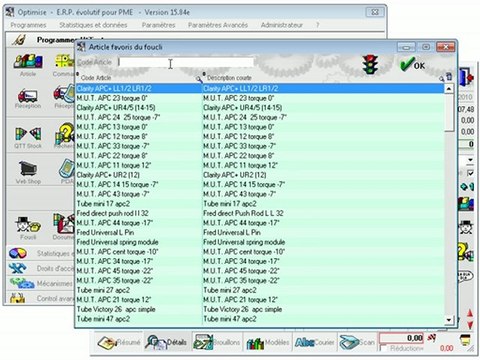Select row M.U.T. APC cent torque -10"
The width and height of the screenshot is (480, 360).
coord(260,252)
